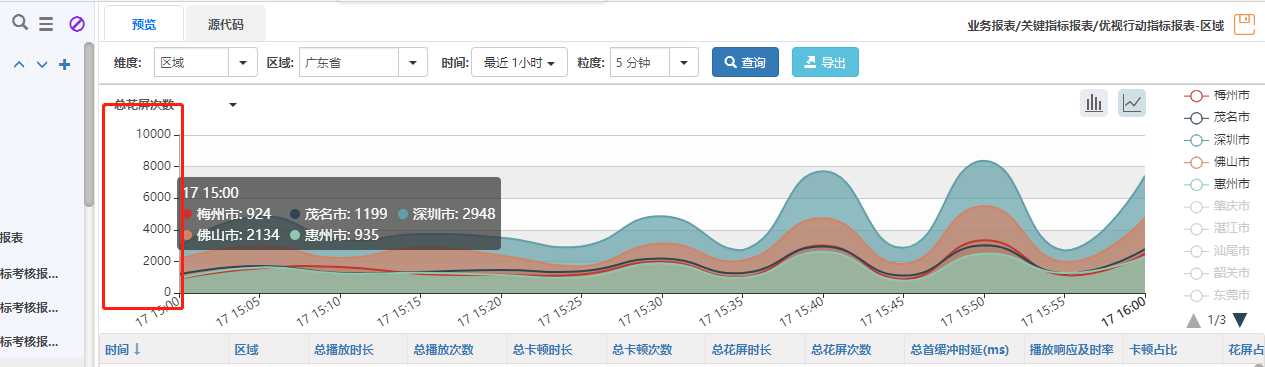Enable 韶关市 series in legend
The width and height of the screenshot is (1265, 367).
click(1217, 273)
